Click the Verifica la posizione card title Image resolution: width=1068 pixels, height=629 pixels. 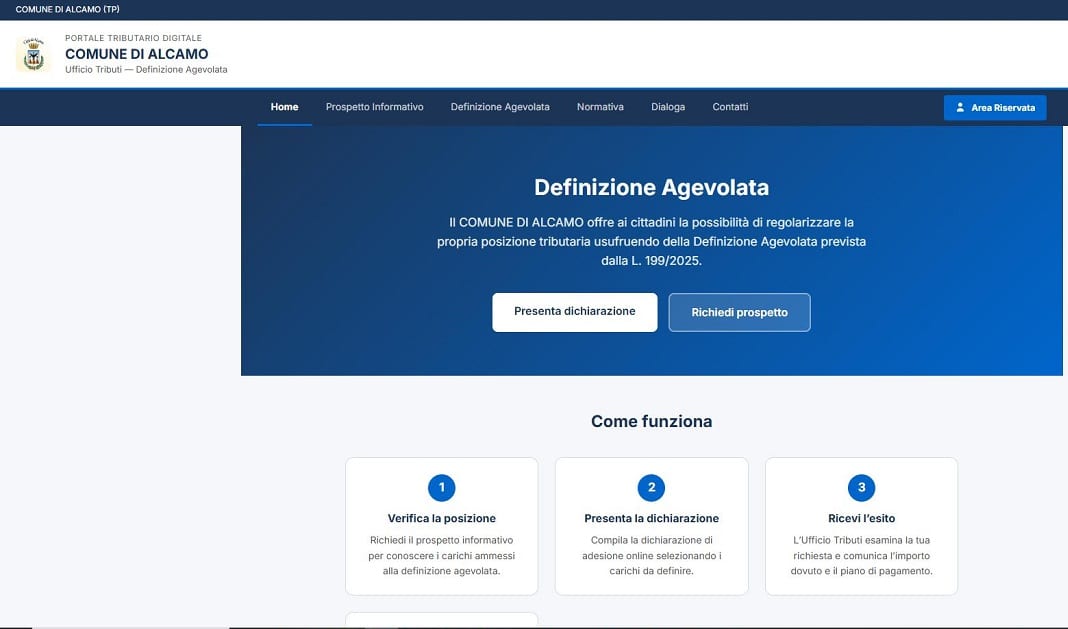pyautogui.click(x=441, y=518)
